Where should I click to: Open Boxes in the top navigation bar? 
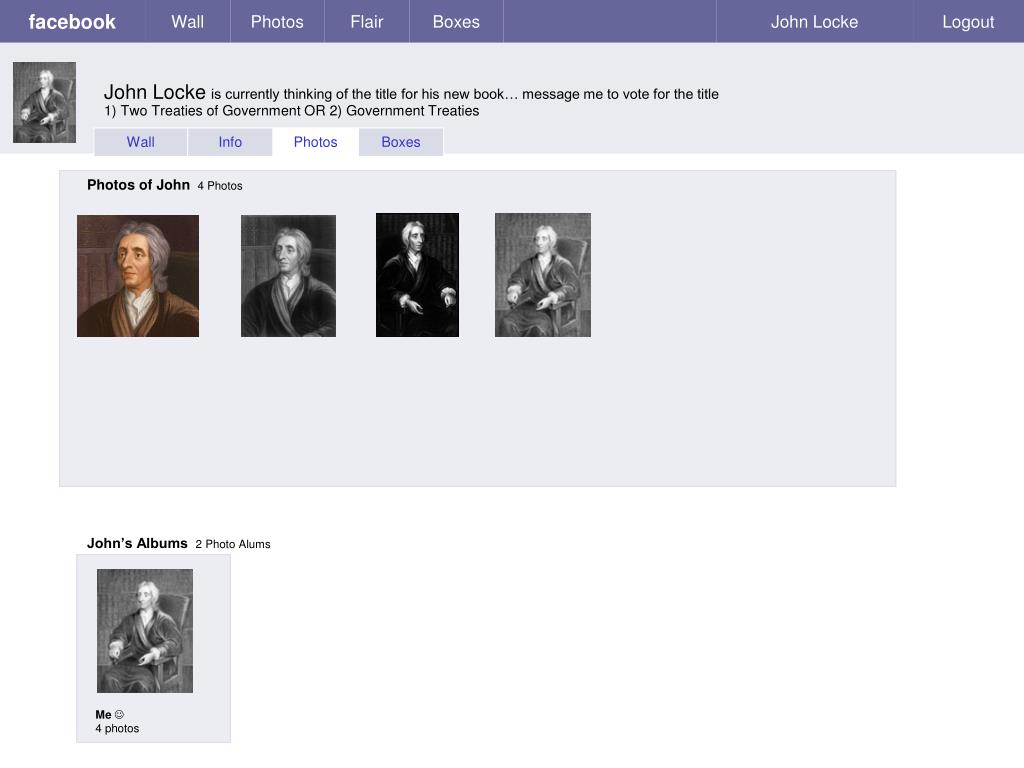(x=456, y=22)
